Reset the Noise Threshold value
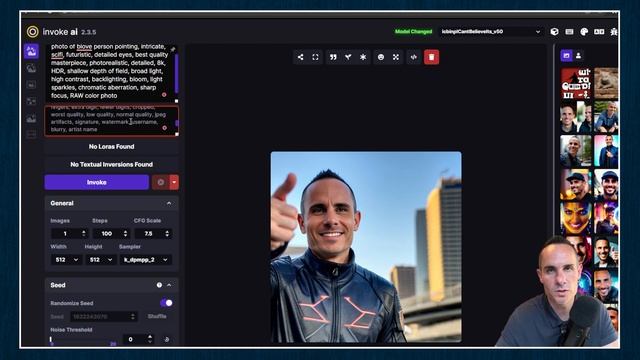Screen dimensions: 640x360 coord(167,339)
